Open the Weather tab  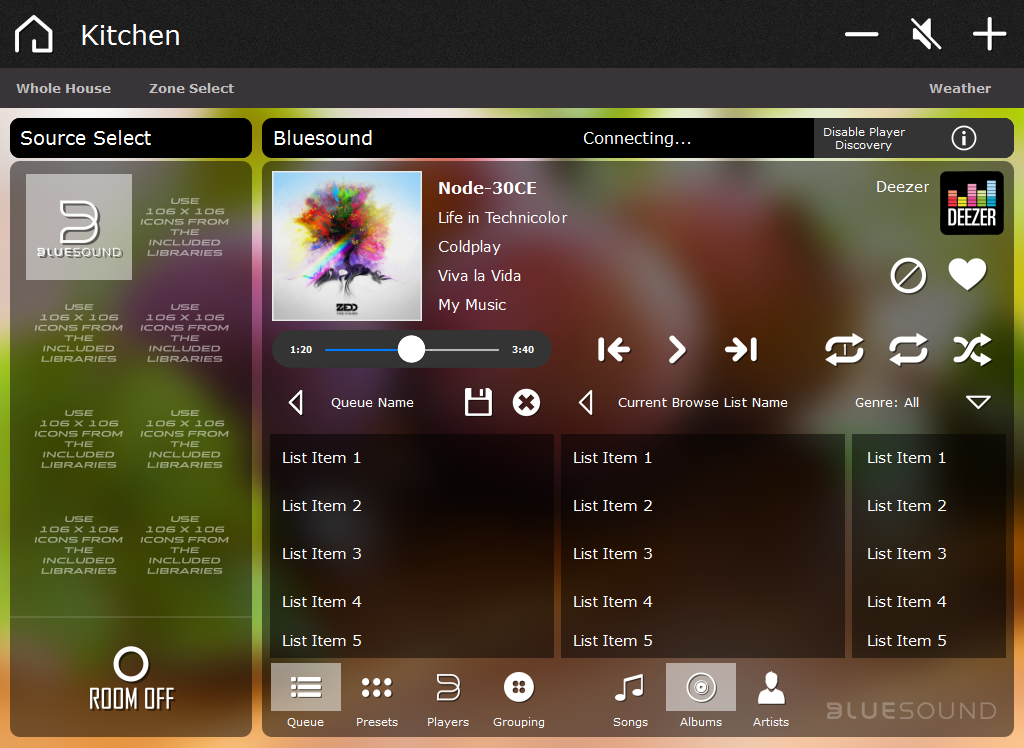click(x=960, y=88)
